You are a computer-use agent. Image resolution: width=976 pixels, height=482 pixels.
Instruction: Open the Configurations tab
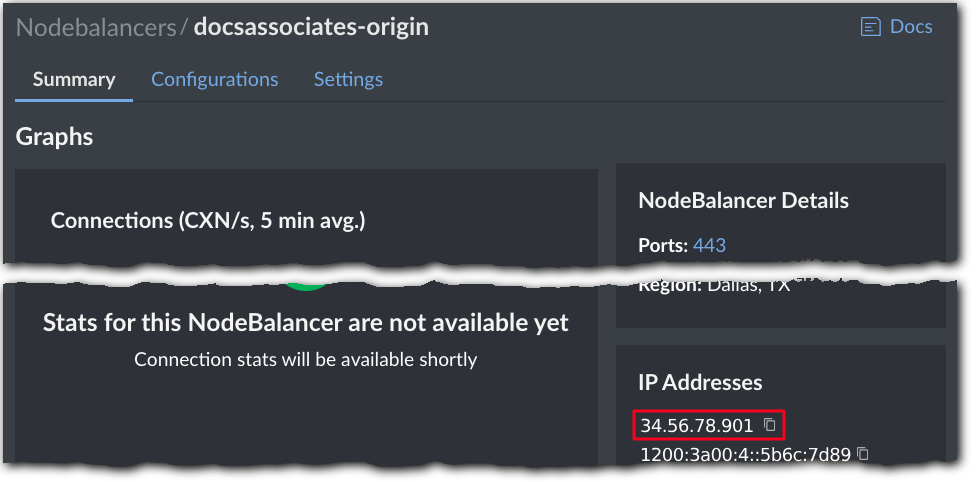coord(214,79)
